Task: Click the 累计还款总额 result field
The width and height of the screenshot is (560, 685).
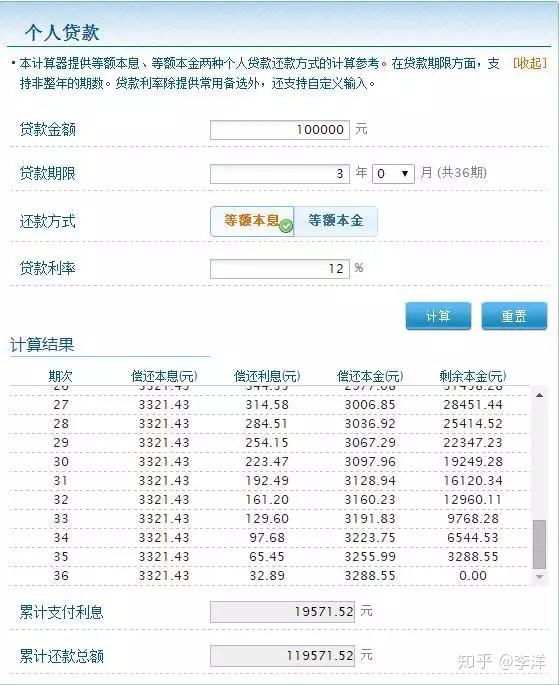Action: click(x=282, y=656)
